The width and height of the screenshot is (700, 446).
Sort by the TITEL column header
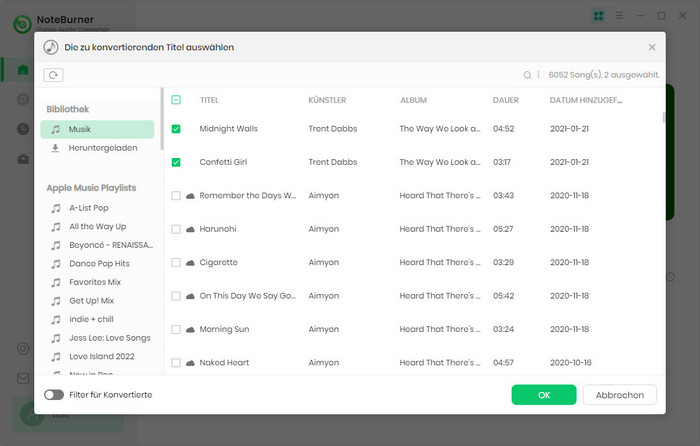pos(209,100)
